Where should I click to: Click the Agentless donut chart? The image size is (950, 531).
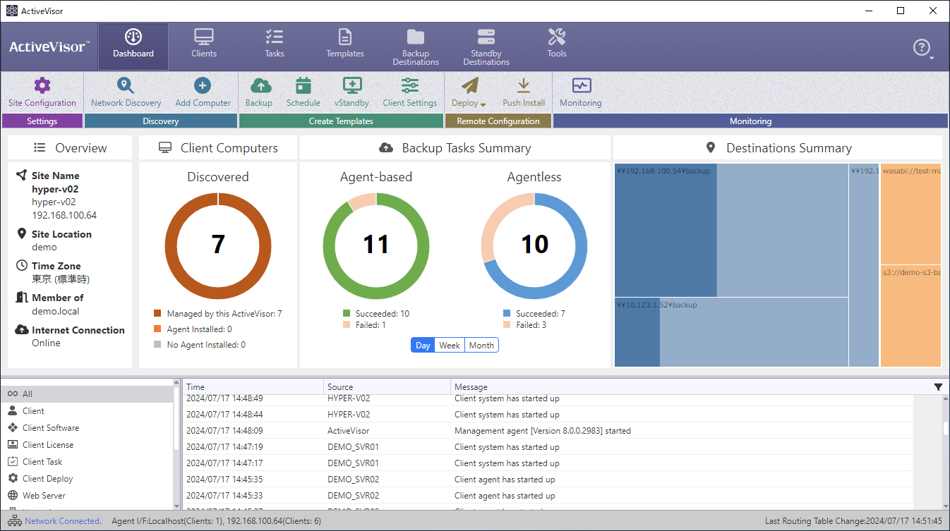534,245
